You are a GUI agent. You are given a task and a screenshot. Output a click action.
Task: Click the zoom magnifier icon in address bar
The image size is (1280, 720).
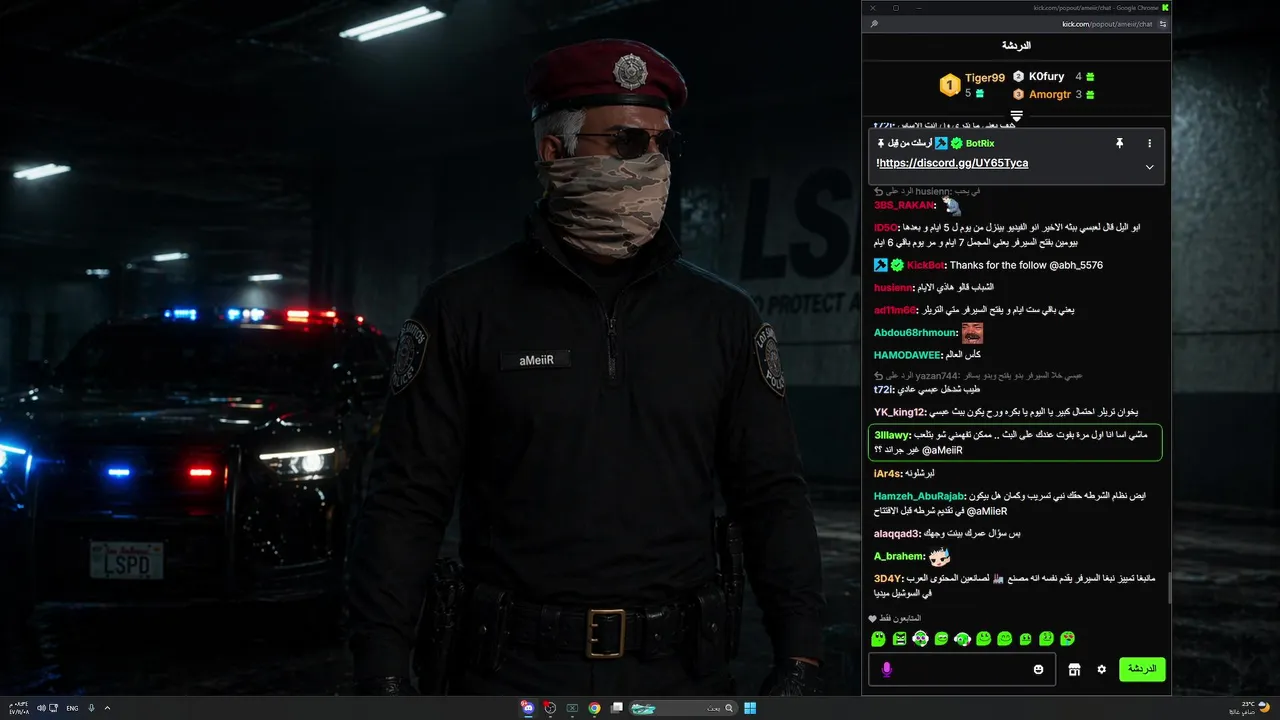pos(874,24)
